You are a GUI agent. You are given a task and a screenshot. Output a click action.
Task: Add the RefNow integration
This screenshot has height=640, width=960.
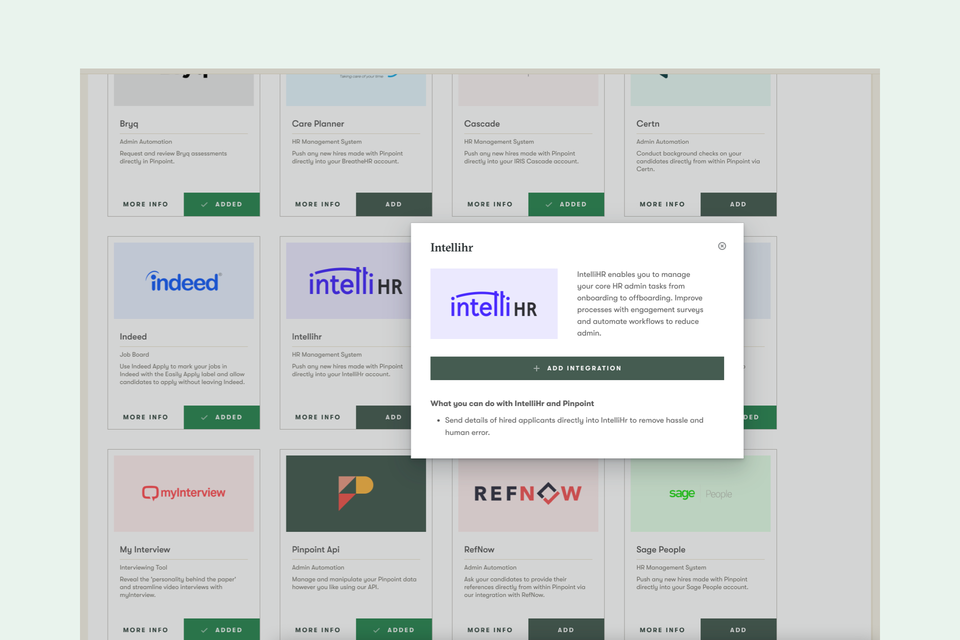tap(566, 630)
